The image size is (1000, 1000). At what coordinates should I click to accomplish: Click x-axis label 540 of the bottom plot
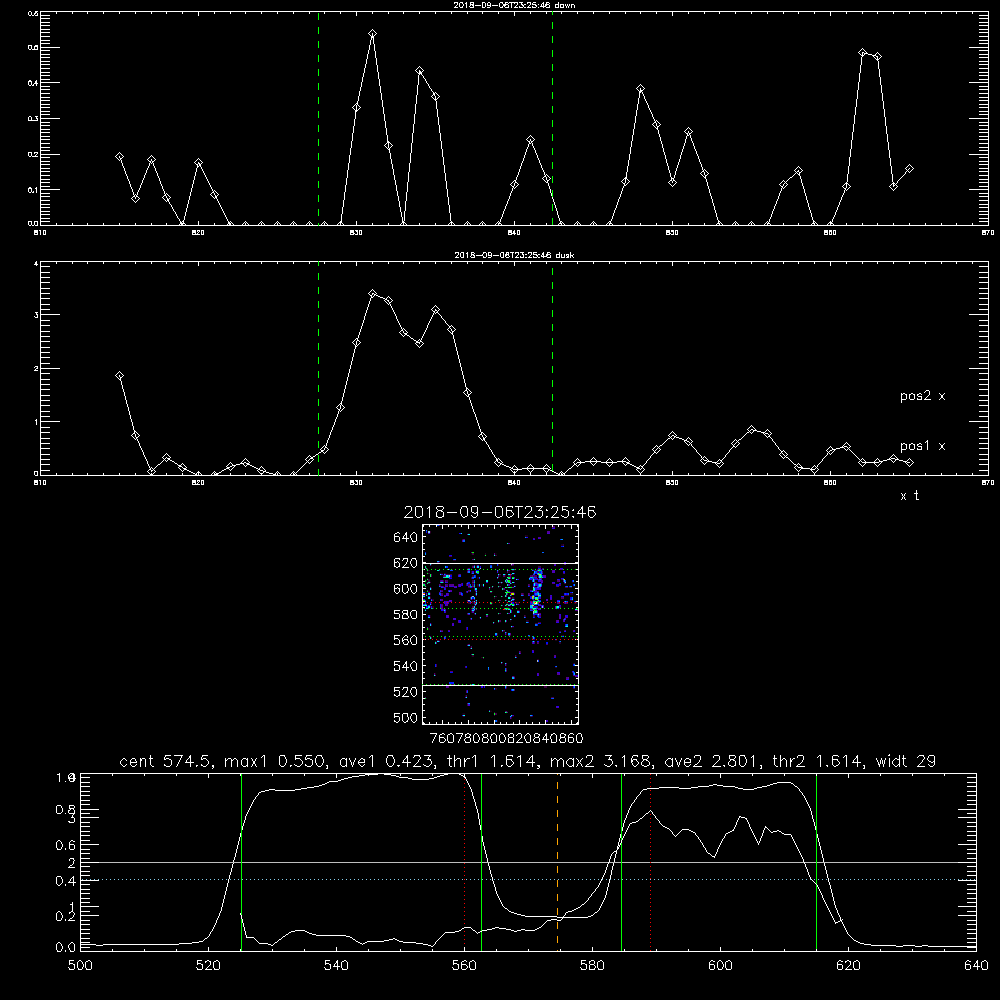(336, 966)
